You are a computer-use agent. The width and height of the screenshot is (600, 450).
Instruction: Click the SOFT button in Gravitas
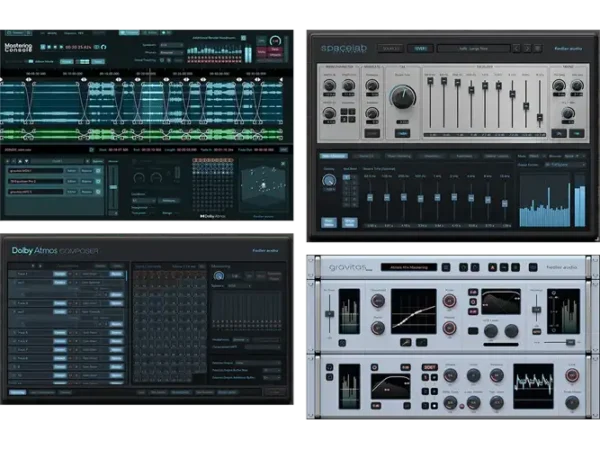point(429,367)
